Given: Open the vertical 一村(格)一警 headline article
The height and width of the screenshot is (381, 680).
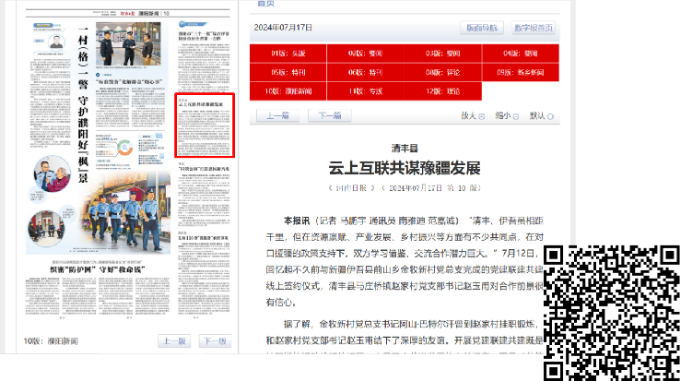Looking at the screenshot, I should (83, 105).
